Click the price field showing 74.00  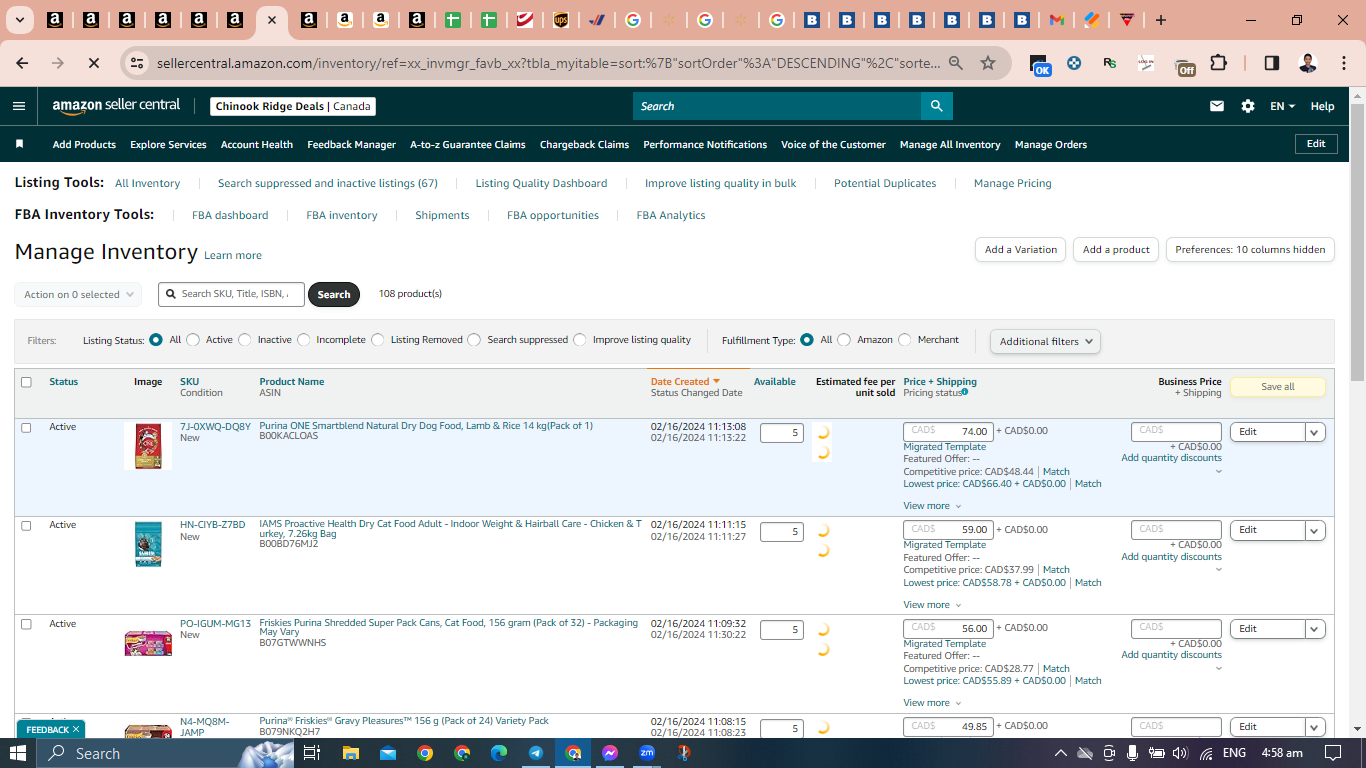point(949,432)
